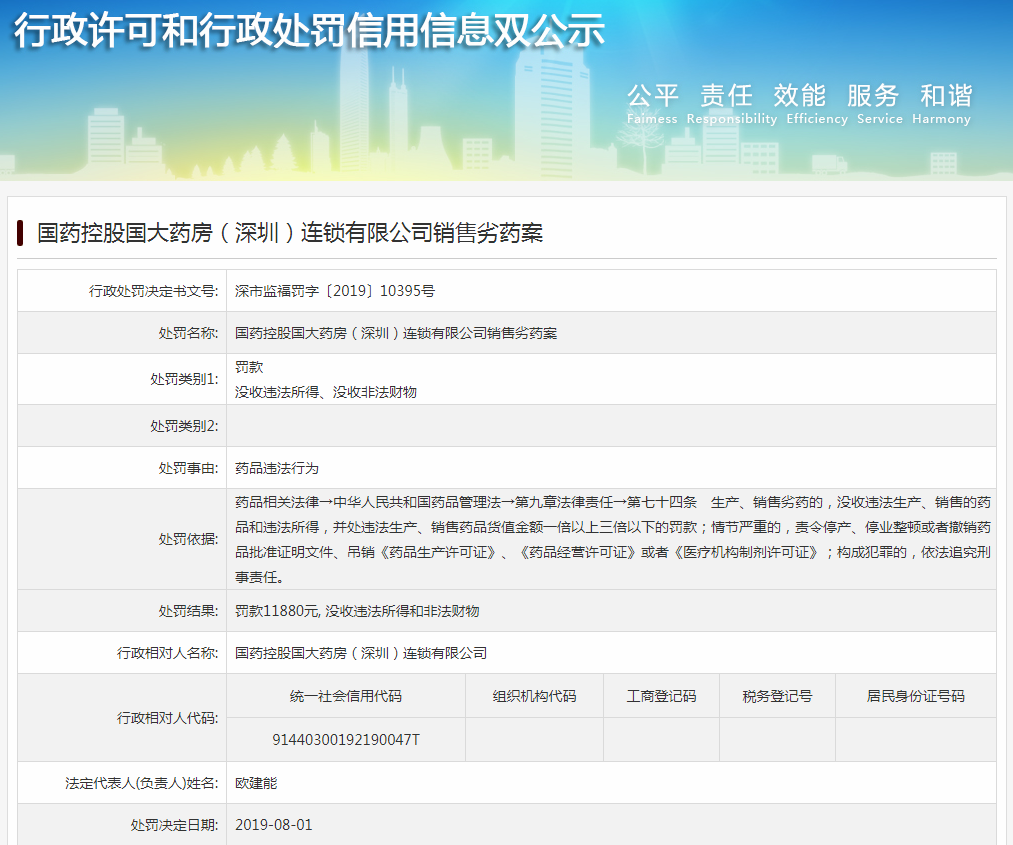Click the banner slogan 公平 Fairness
Screen dimensions: 1013x845
click(653, 104)
